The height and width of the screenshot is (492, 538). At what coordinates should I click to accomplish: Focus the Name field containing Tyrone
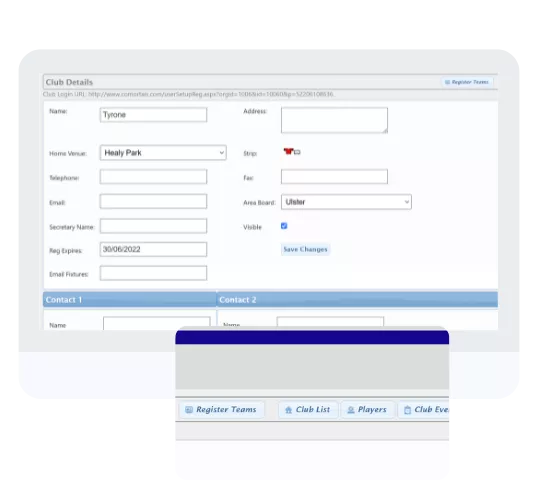tap(153, 115)
